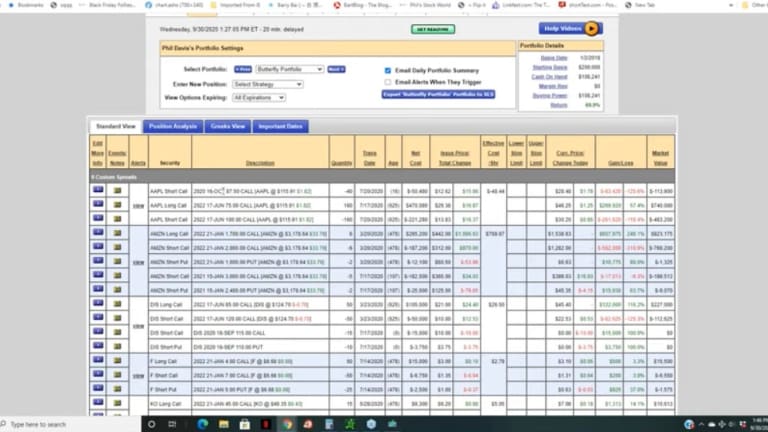This screenshot has width=768, height=432.
Task: Sort by Description column header
Action: (x=260, y=163)
